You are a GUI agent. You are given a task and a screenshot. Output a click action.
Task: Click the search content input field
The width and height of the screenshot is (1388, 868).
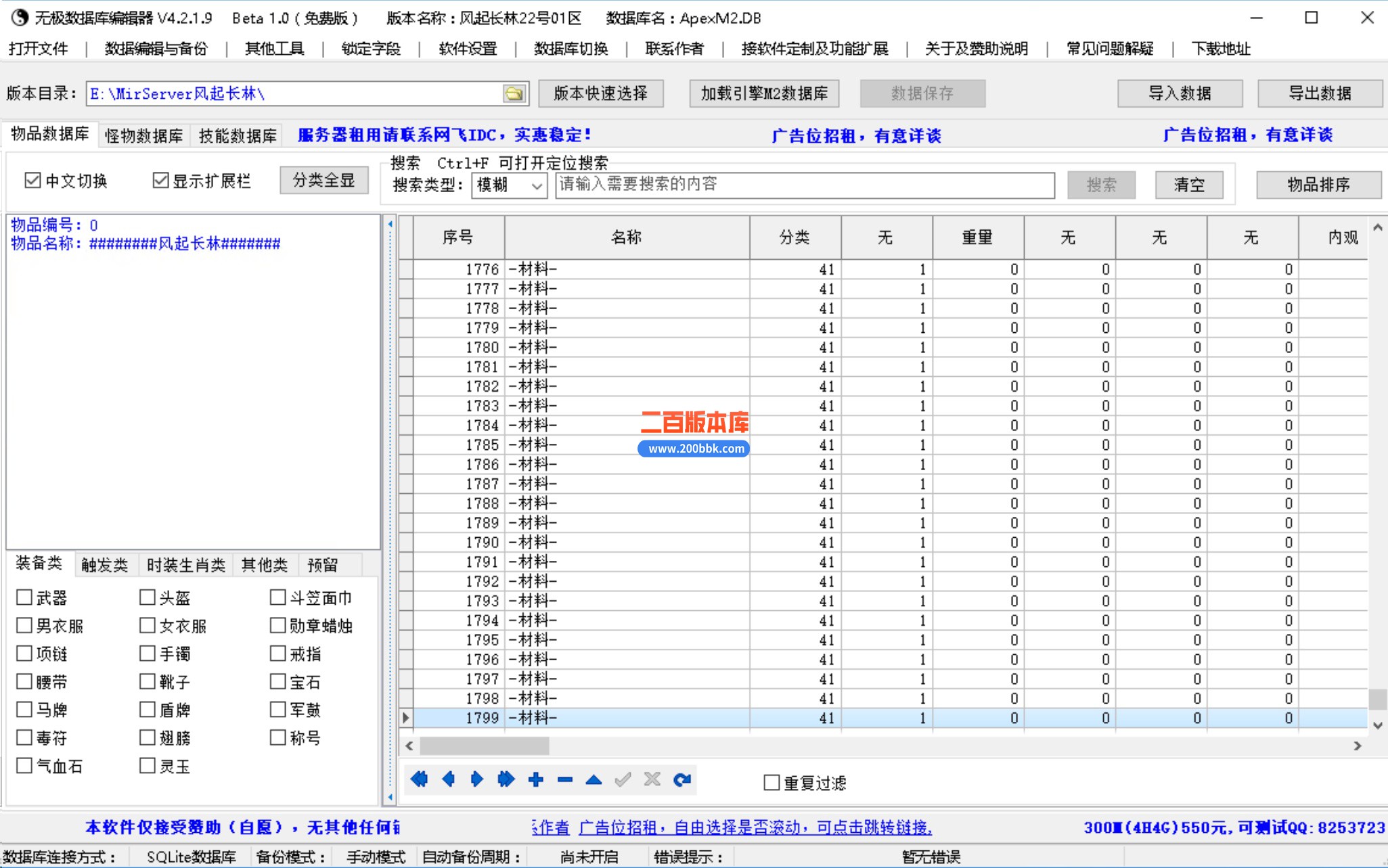click(804, 185)
